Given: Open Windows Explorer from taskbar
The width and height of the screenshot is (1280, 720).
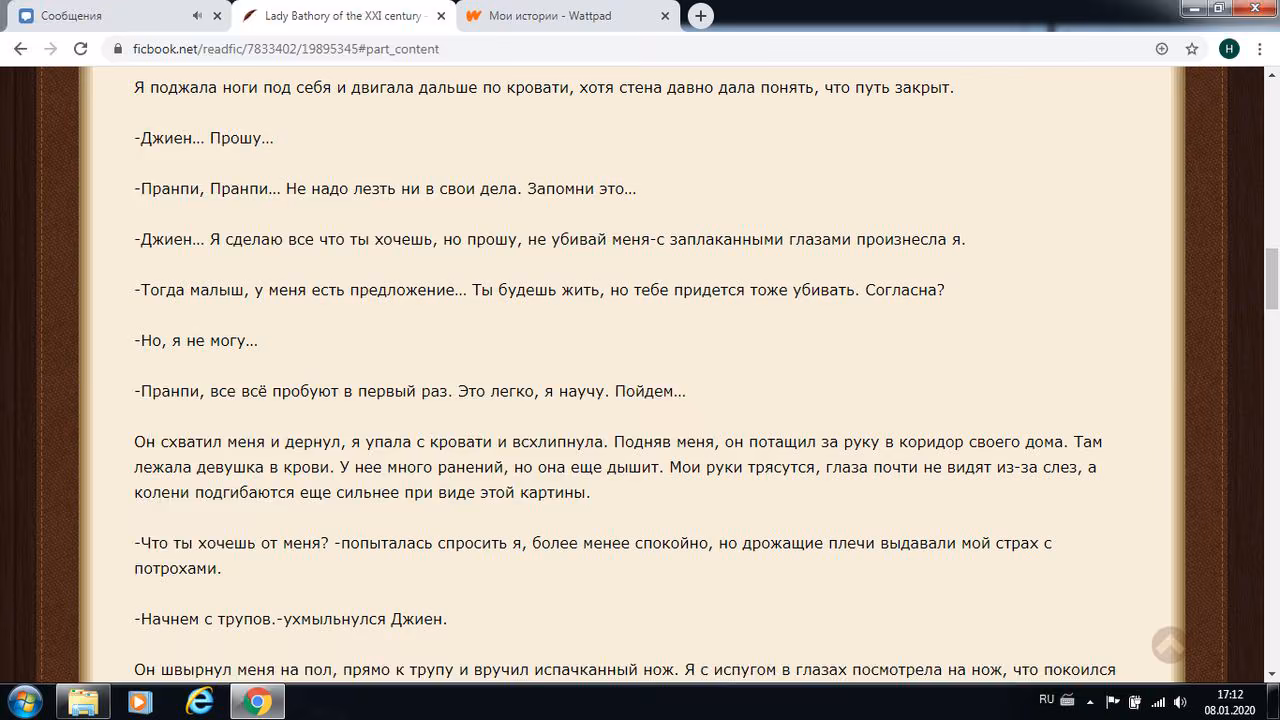Looking at the screenshot, I should tap(83, 702).
